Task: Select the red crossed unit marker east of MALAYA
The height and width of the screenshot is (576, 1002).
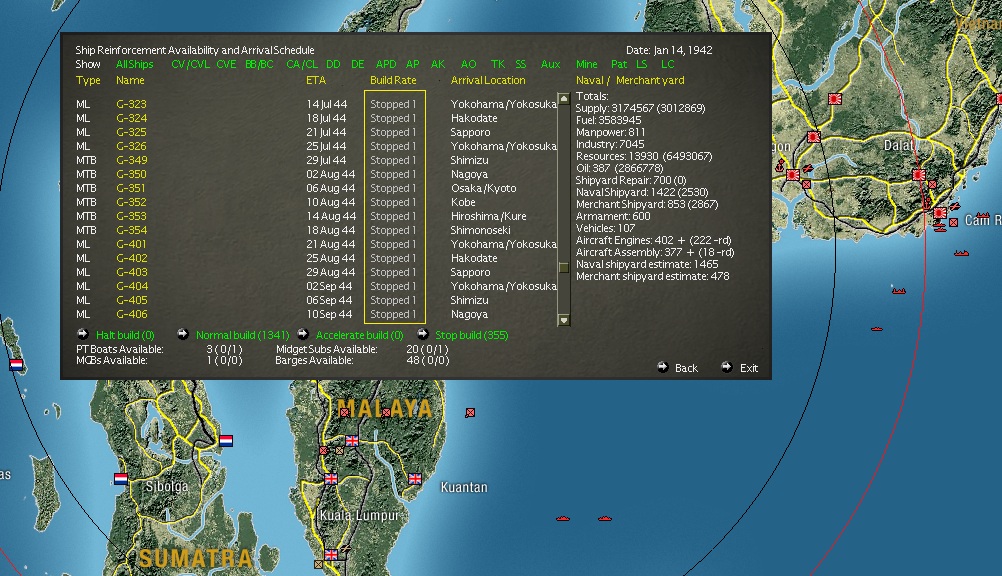Action: point(470,413)
